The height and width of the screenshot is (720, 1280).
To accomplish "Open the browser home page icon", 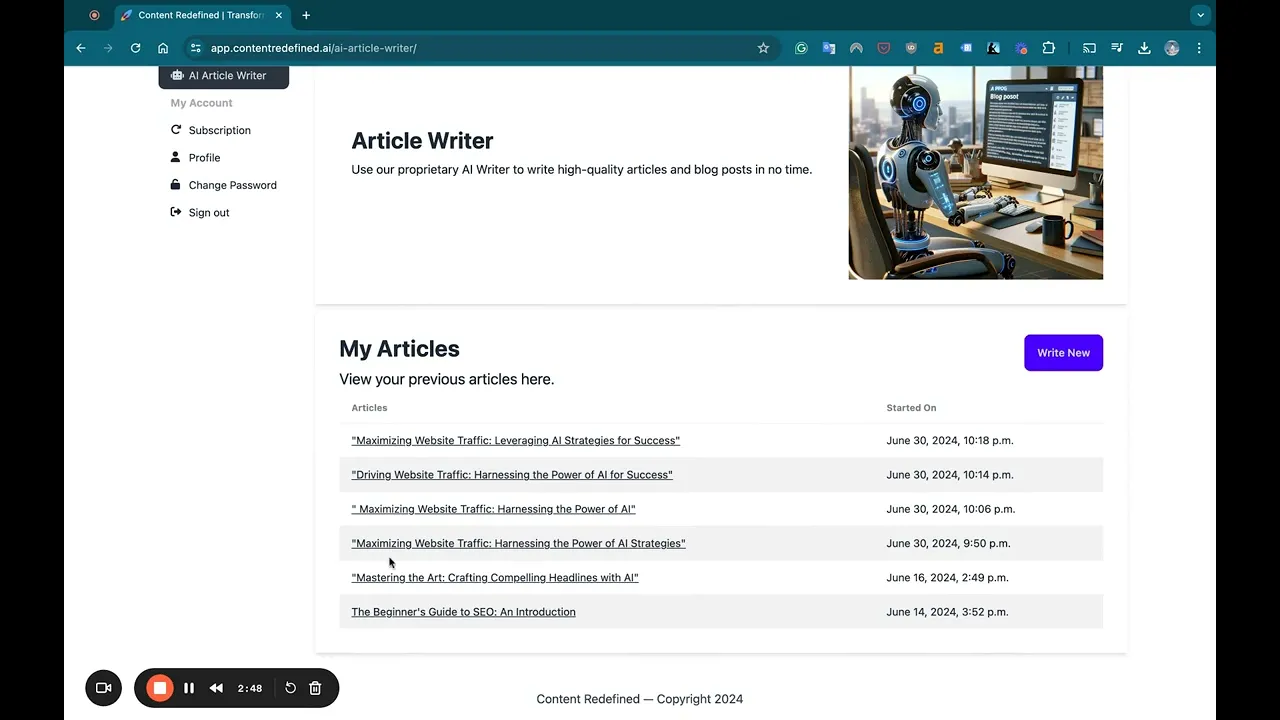I will [x=163, y=48].
